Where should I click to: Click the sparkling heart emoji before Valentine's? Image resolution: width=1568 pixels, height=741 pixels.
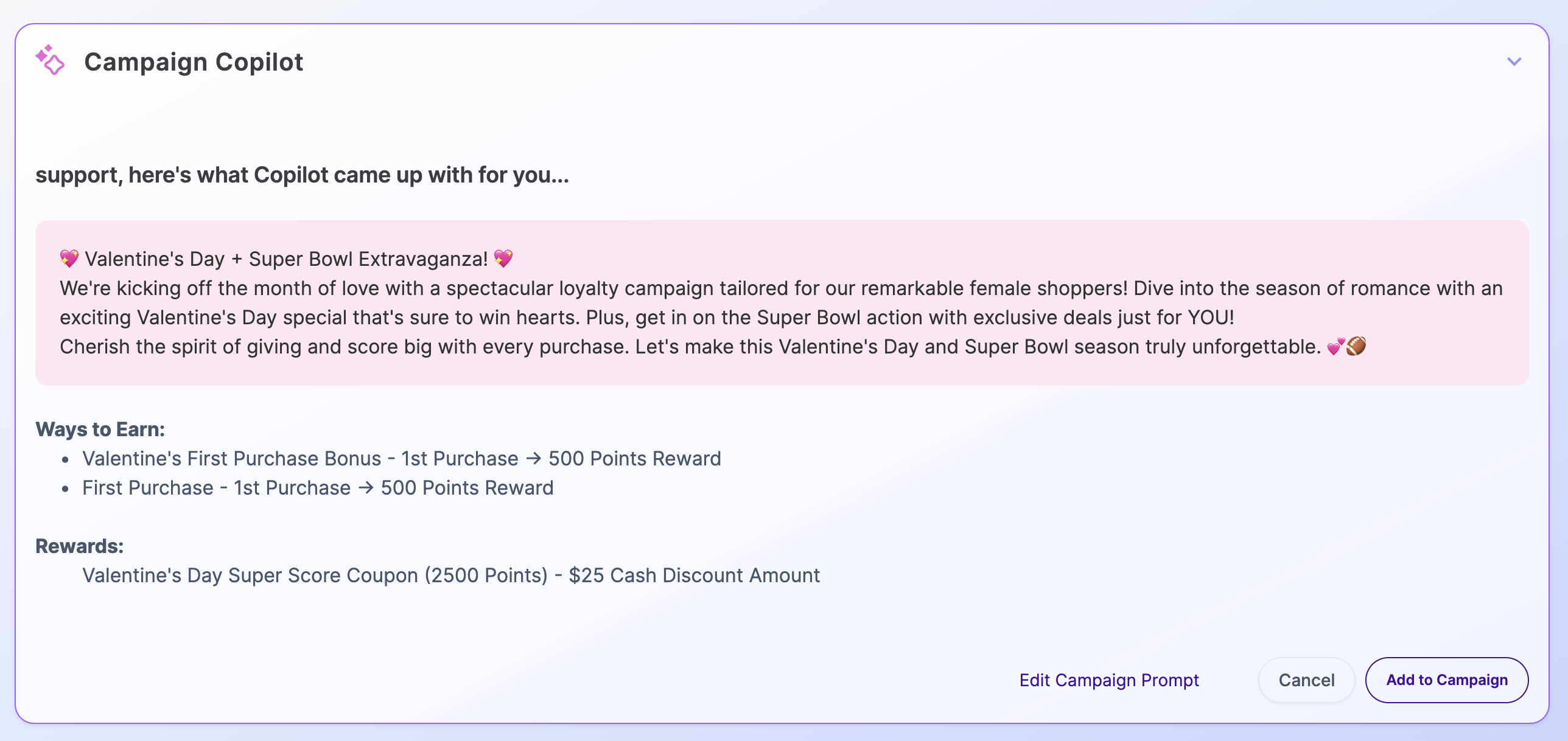(x=69, y=259)
